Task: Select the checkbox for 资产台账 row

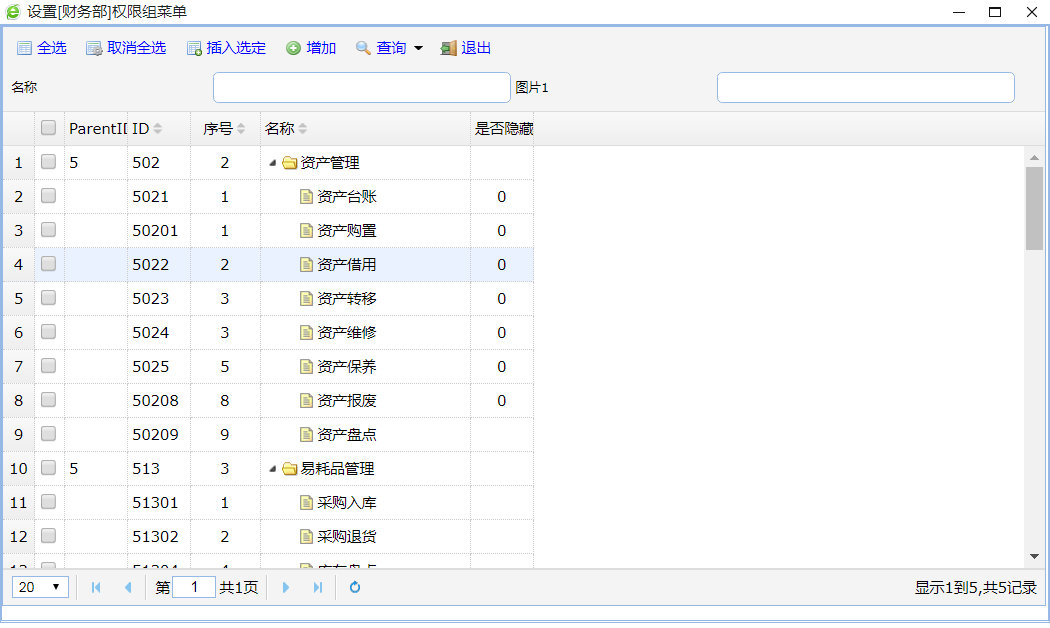Action: pos(48,196)
